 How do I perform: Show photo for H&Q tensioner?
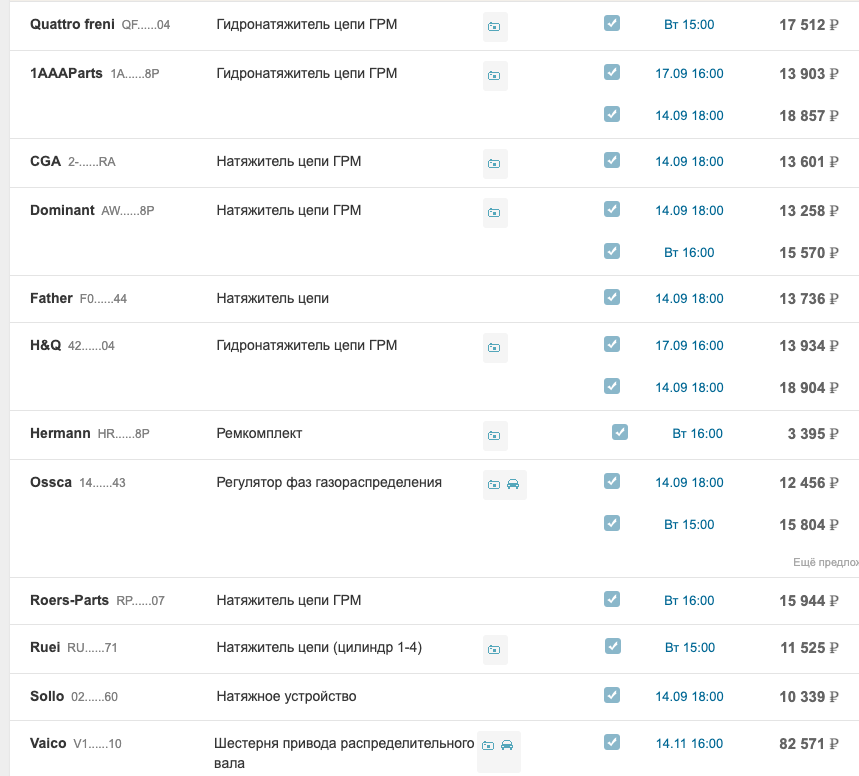pyautogui.click(x=494, y=348)
